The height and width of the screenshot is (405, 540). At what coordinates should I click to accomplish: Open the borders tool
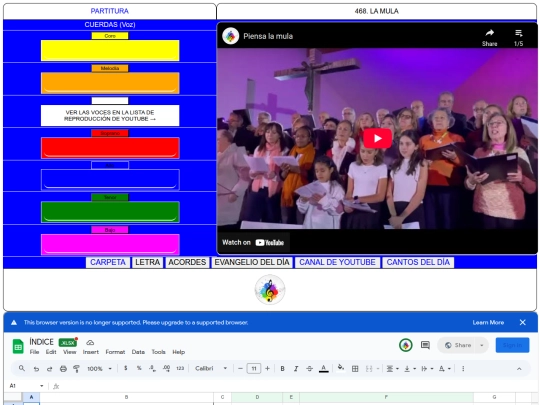click(x=355, y=368)
